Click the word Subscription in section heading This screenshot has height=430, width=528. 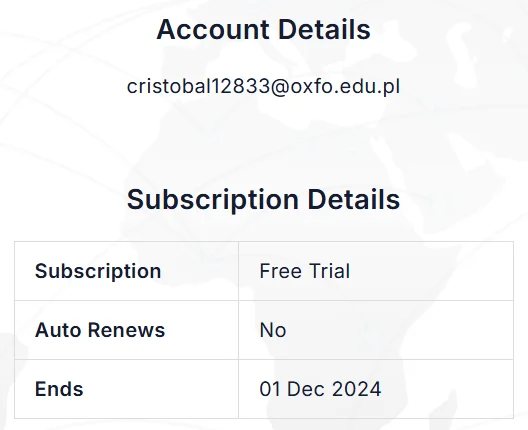pos(213,201)
